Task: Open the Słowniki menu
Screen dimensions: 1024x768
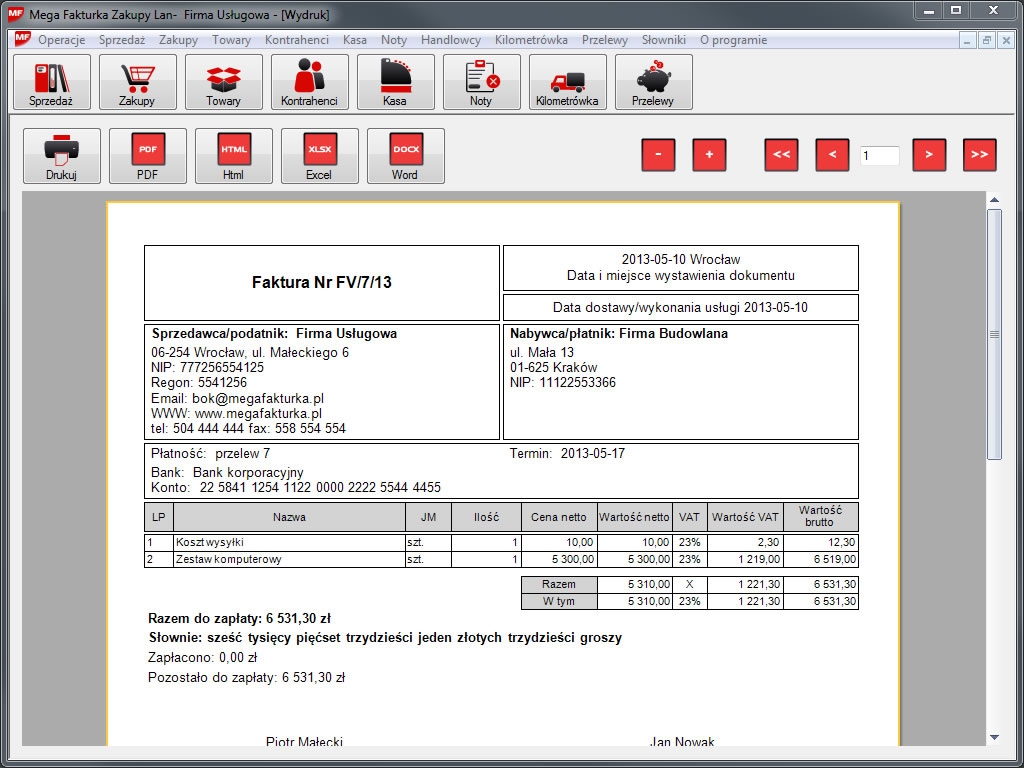Action: [663, 40]
